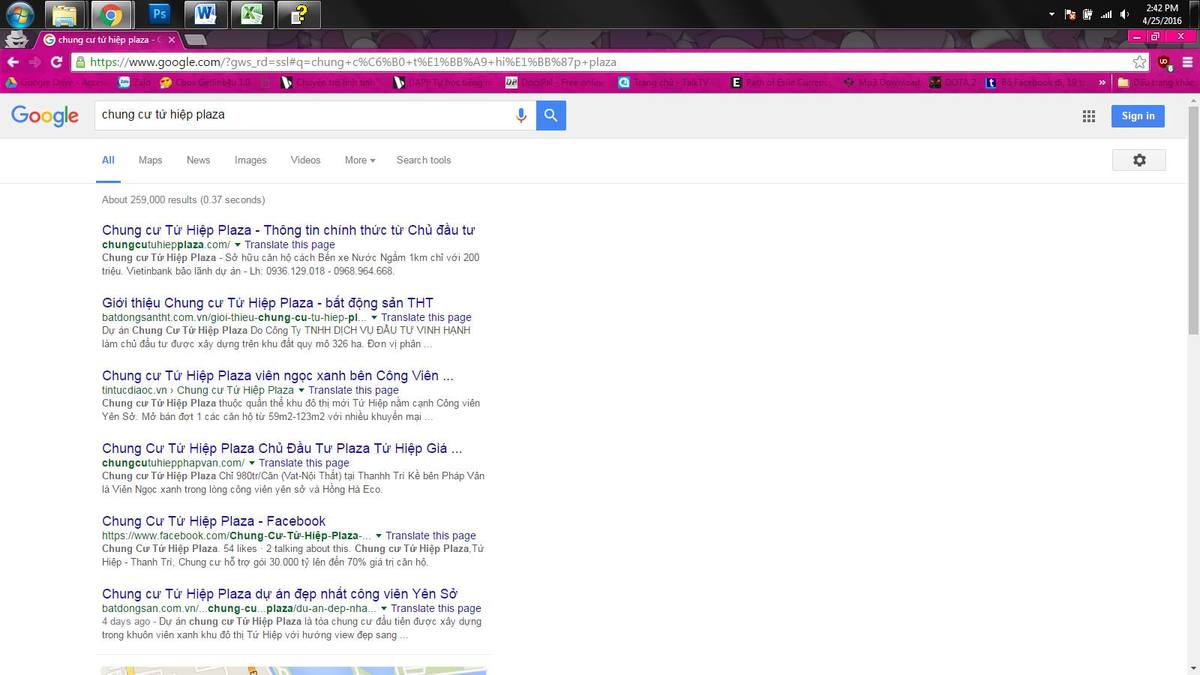Switch to Chrome in the taskbar

111,14
